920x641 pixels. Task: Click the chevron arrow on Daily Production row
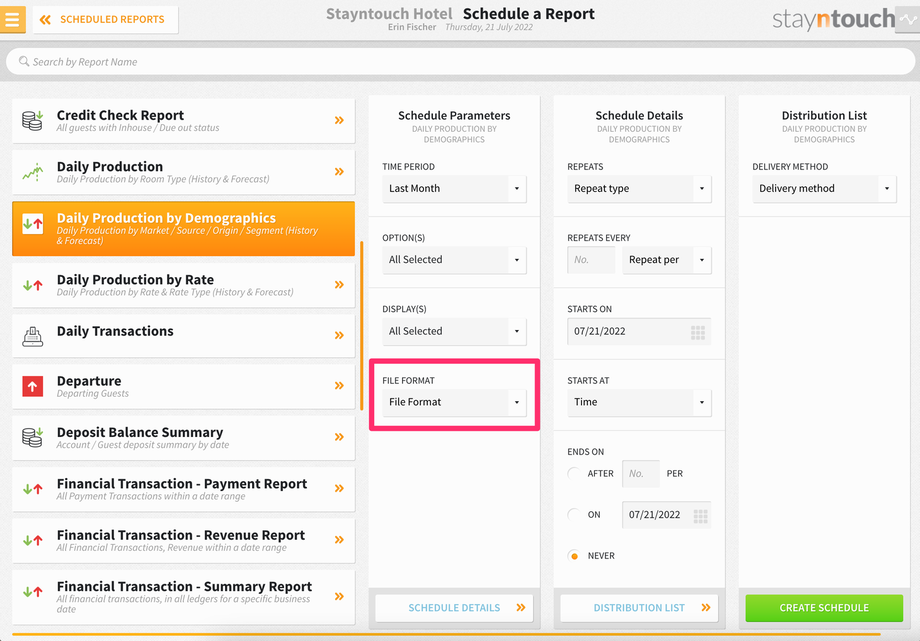[339, 171]
